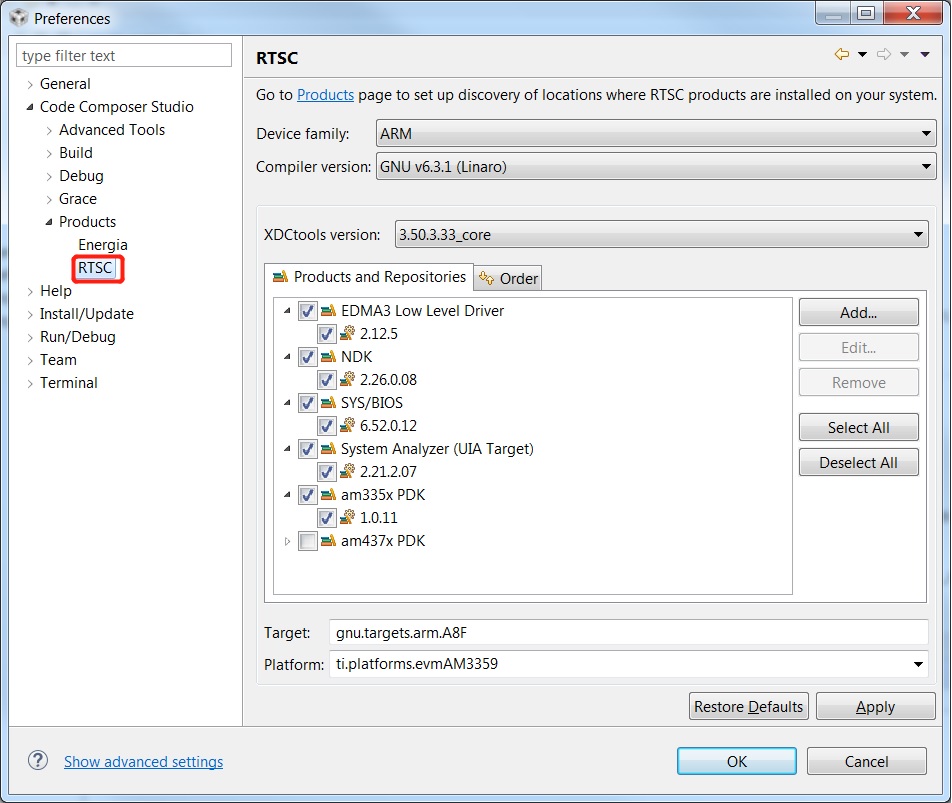Open the preferences view menu arrow
This screenshot has width=952, height=803.
coord(925,55)
